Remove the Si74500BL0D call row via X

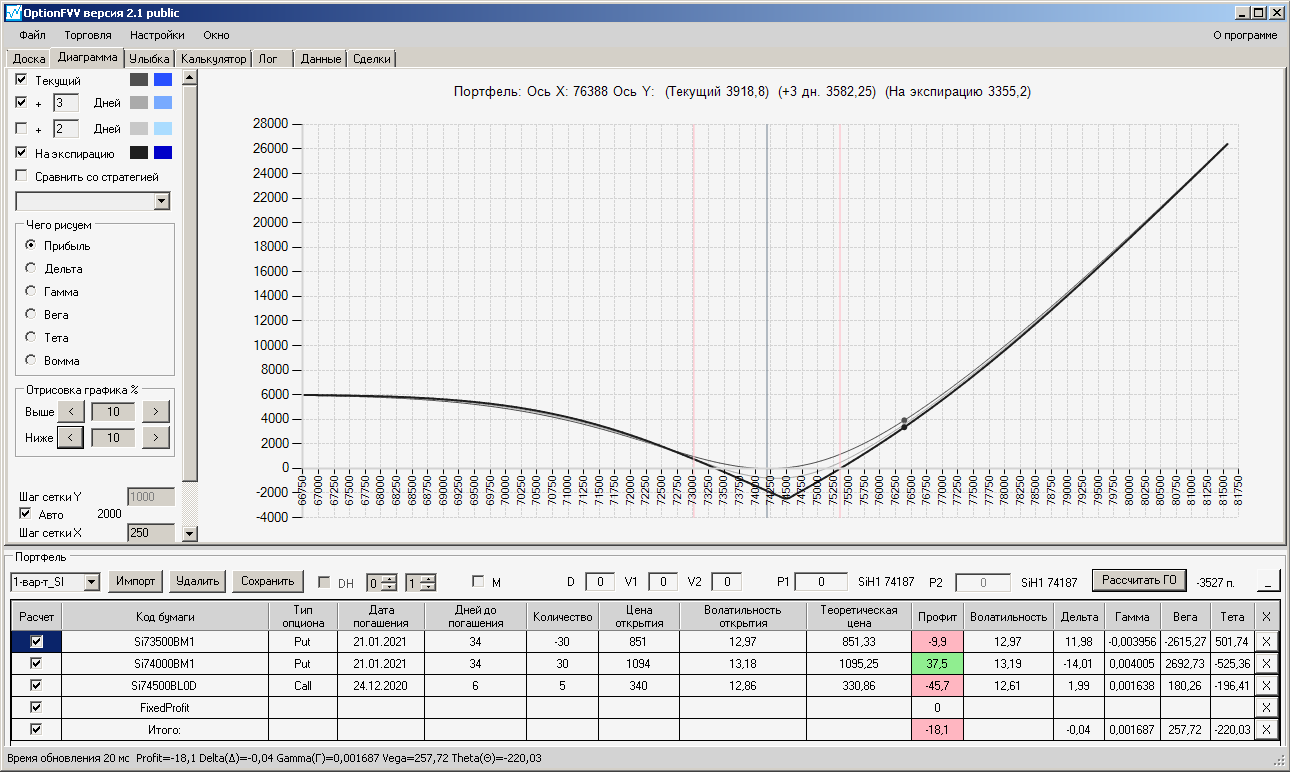[1267, 685]
